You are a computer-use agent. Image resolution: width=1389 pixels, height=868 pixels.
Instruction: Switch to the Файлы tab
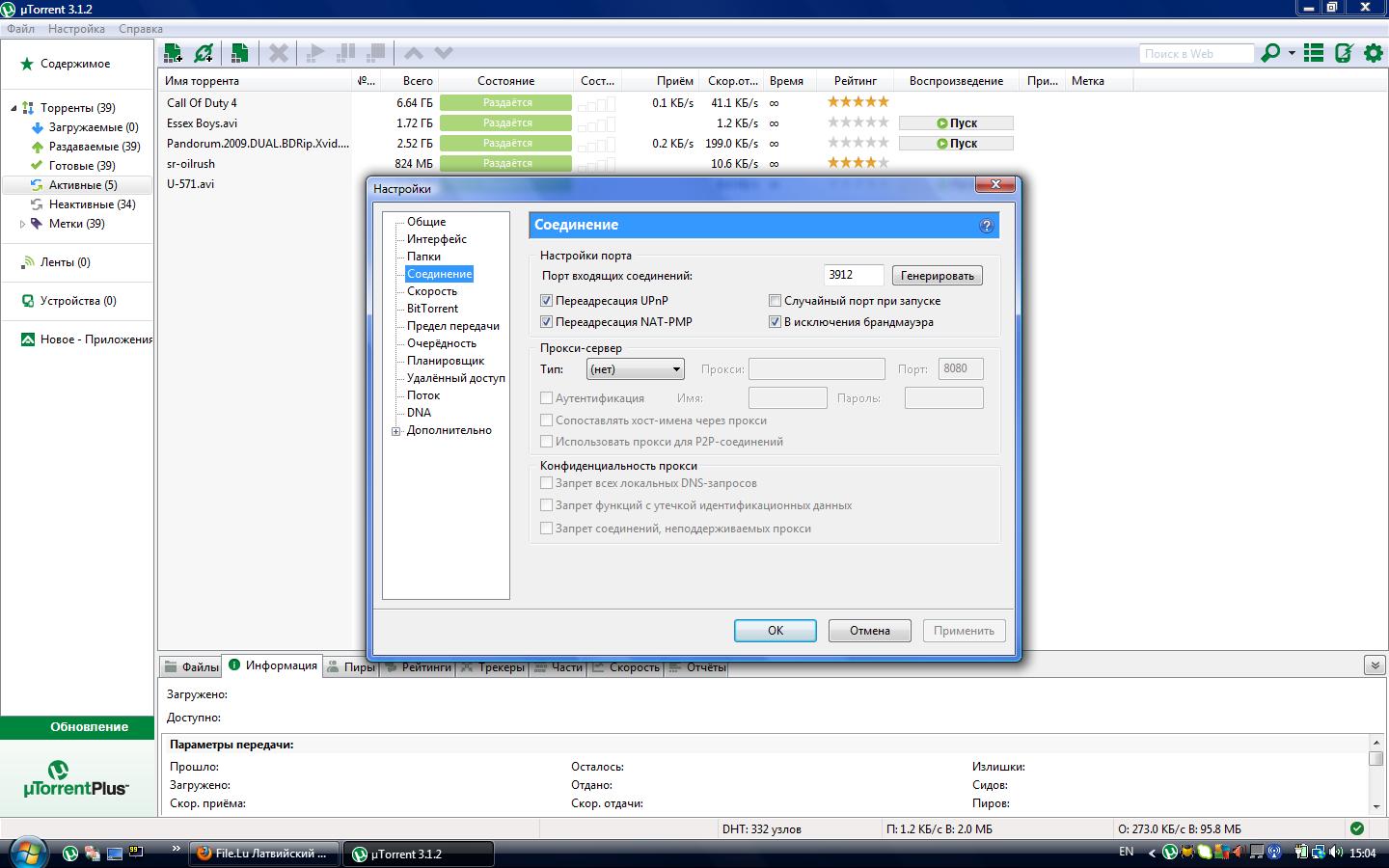192,666
